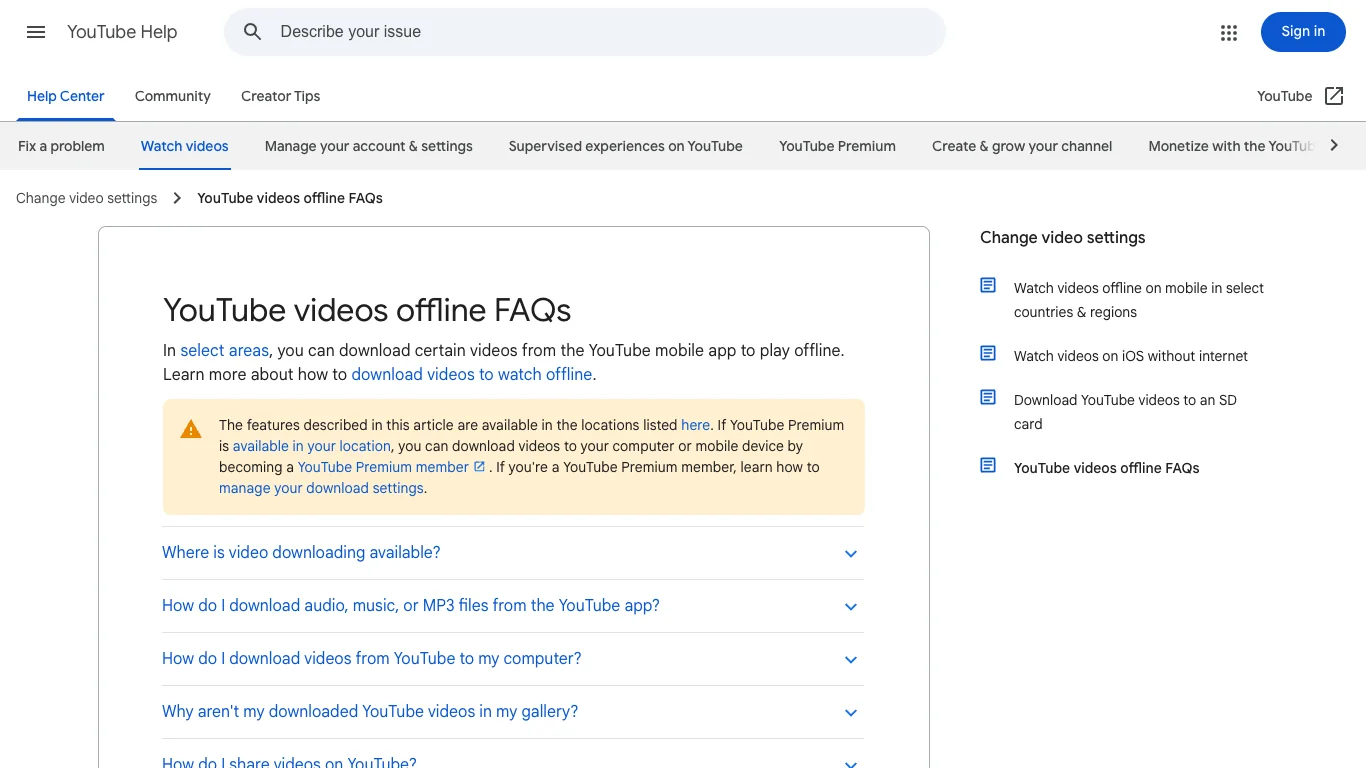The image size is (1366, 768).
Task: Select the Watch videos topic
Action: (x=185, y=146)
